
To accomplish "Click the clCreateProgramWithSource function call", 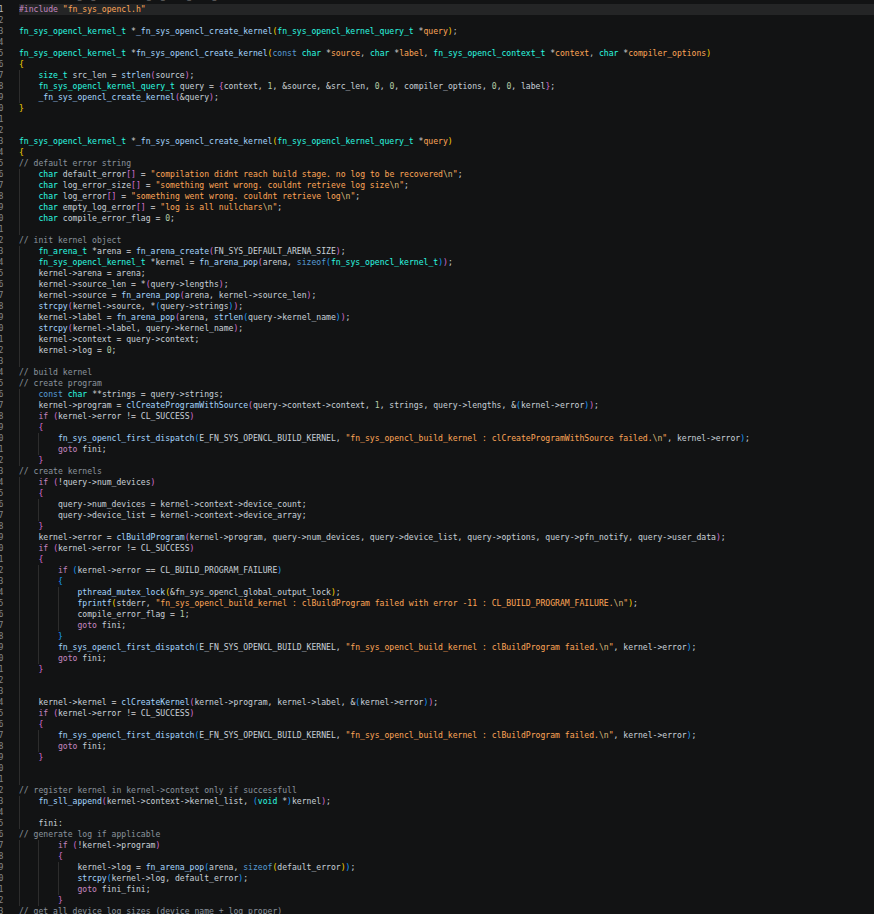I will (x=187, y=405).
